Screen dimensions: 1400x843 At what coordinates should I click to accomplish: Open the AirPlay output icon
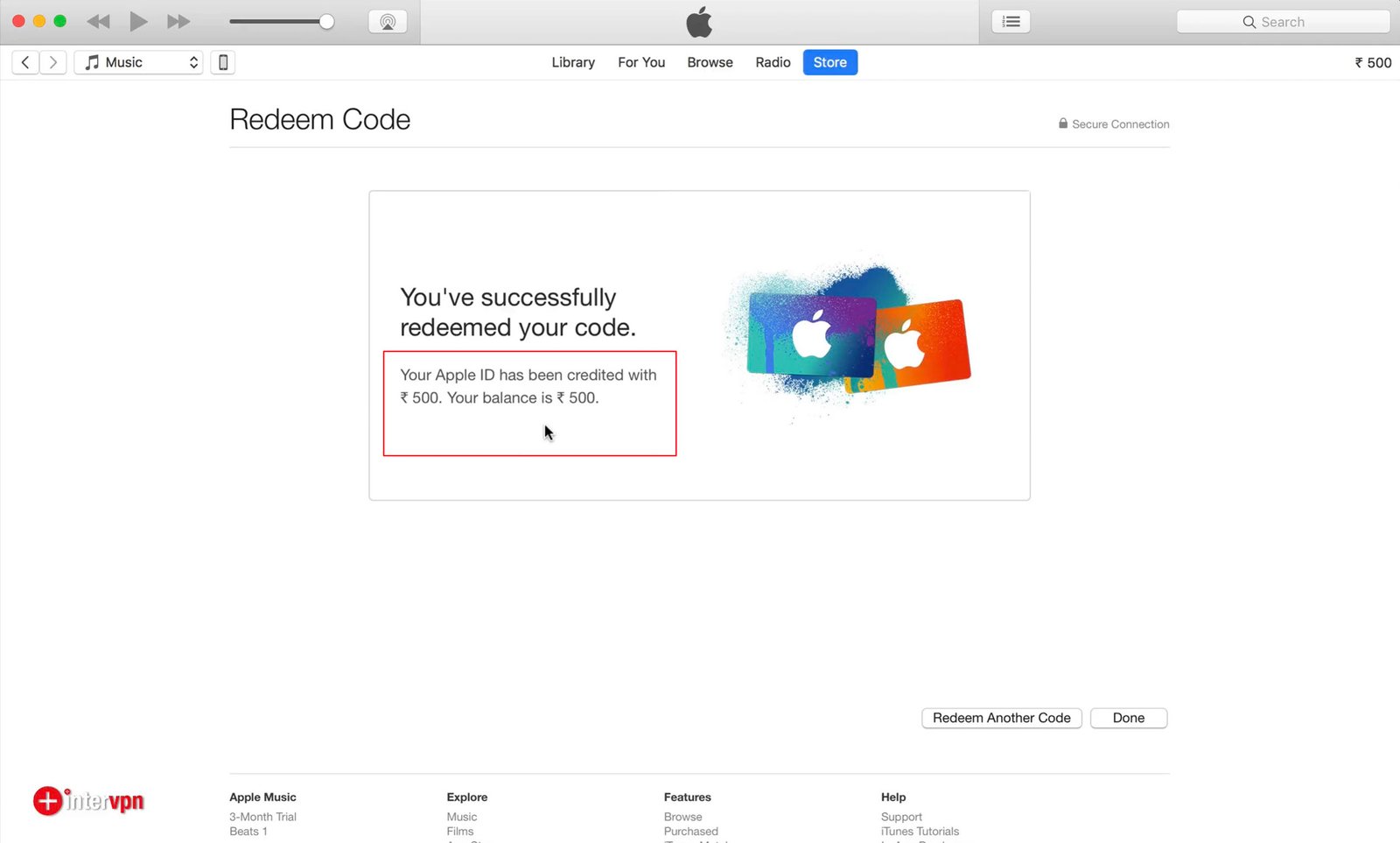[388, 22]
